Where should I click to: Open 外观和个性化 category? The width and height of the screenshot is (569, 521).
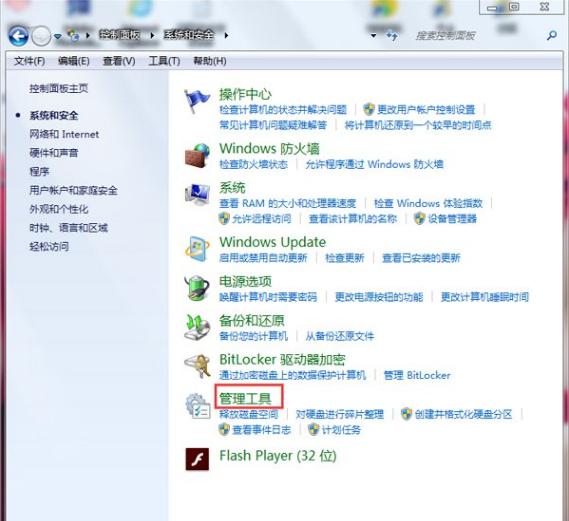coord(59,209)
